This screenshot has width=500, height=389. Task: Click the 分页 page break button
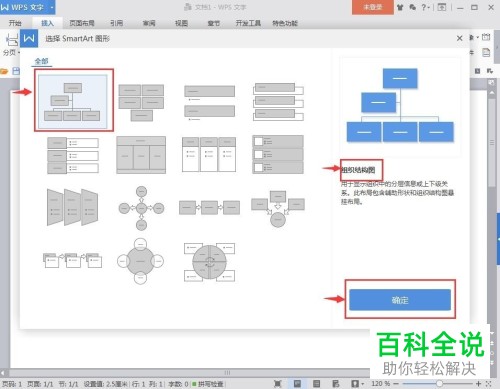pos(12,45)
